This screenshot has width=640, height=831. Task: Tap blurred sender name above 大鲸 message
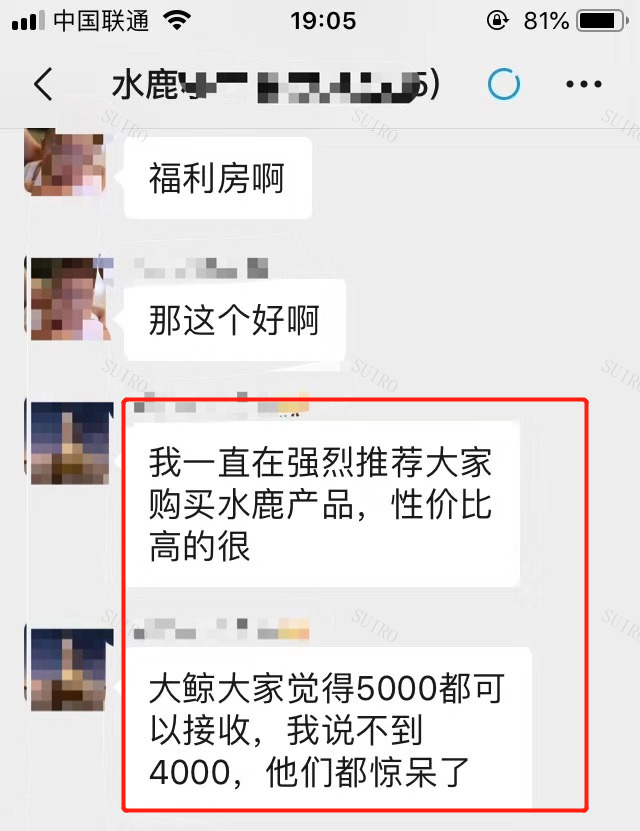(221, 629)
